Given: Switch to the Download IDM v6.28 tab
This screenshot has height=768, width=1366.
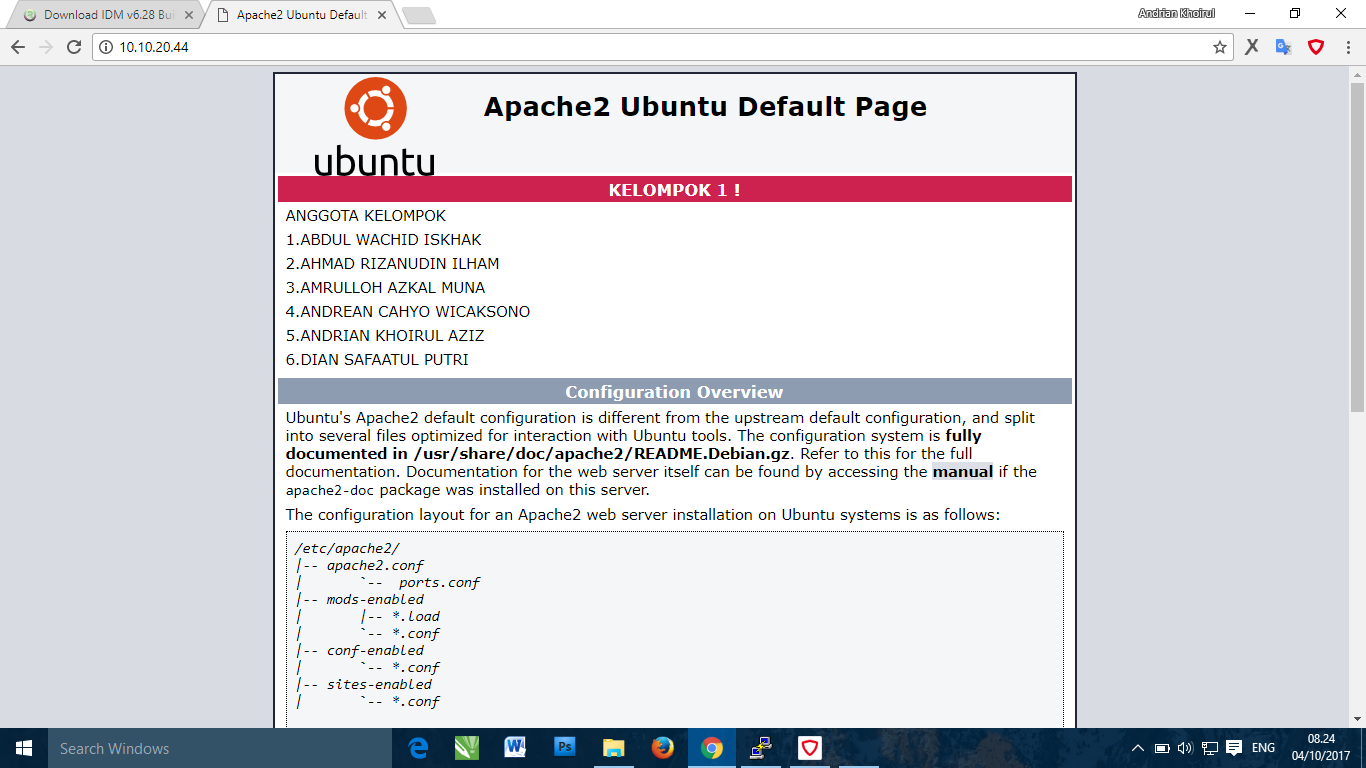Looking at the screenshot, I should [x=107, y=15].
